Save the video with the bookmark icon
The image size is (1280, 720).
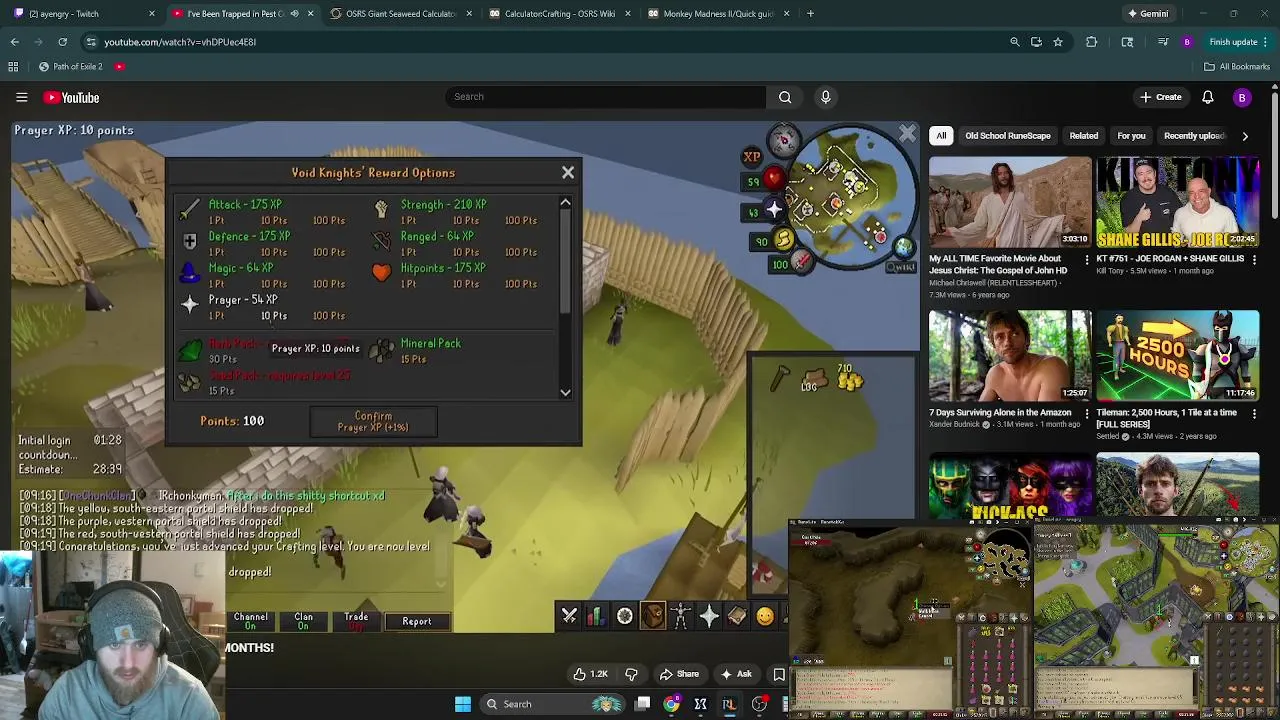(779, 674)
